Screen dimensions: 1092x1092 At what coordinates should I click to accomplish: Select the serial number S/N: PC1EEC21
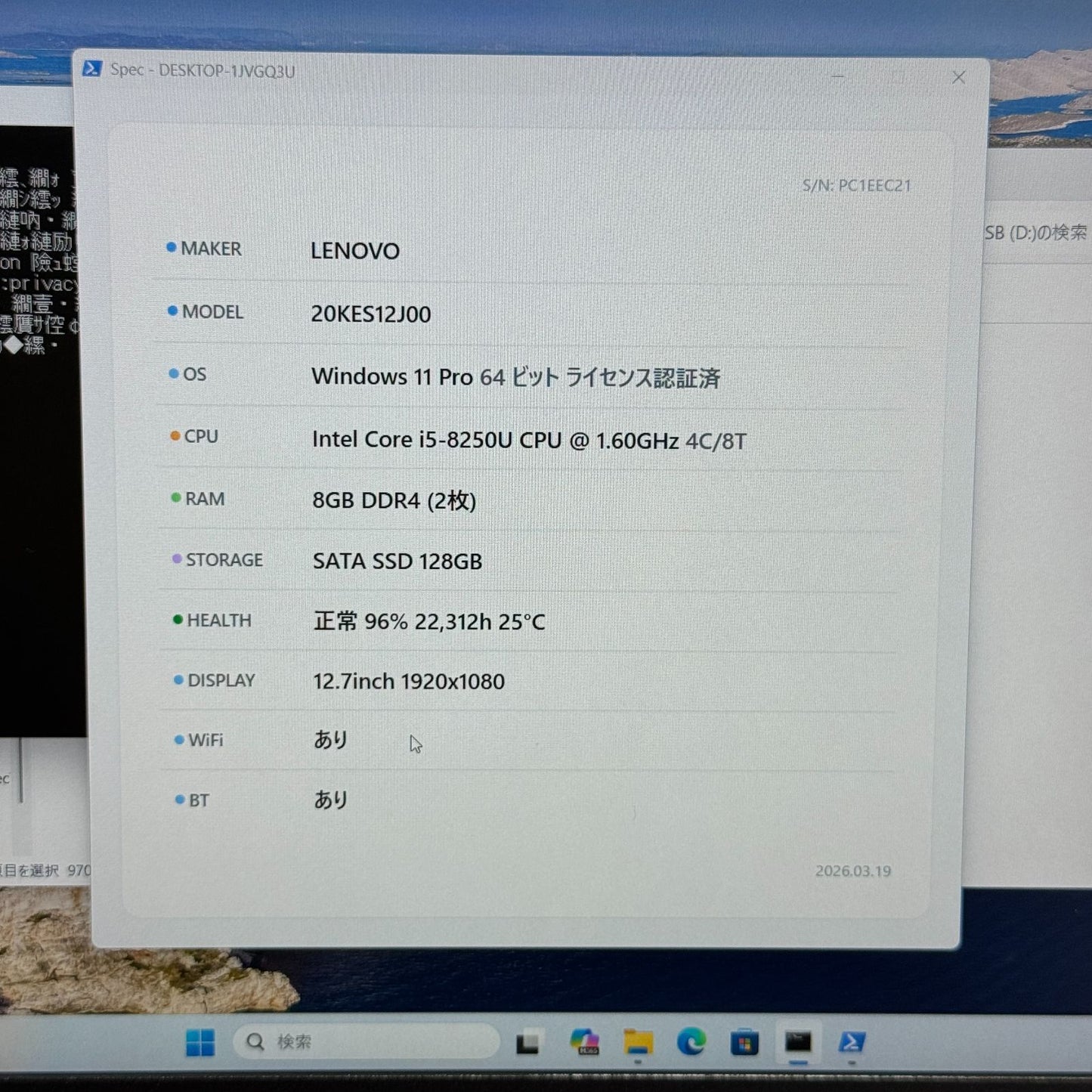pos(857,185)
